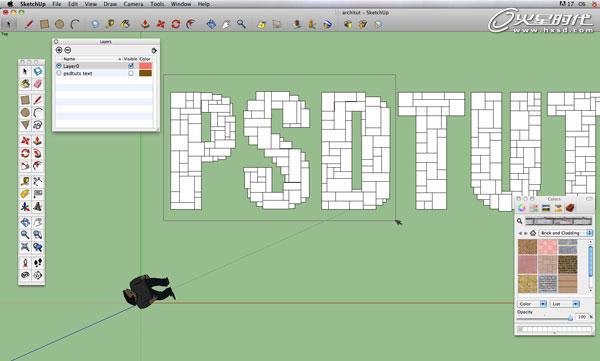Select the Offset tool in floating toolbox

click(x=38, y=165)
